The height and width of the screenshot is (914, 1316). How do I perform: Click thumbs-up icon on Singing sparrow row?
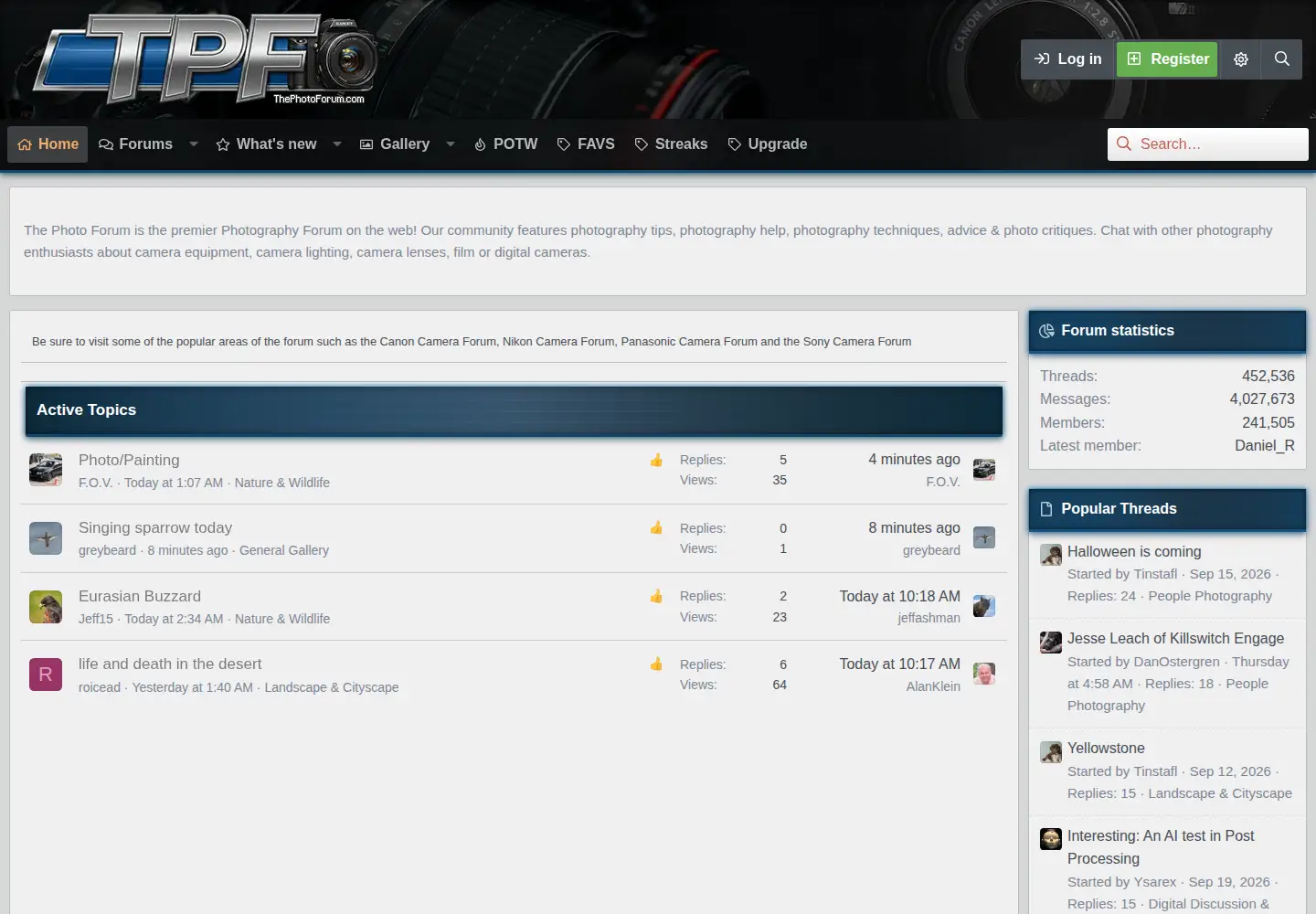pyautogui.click(x=656, y=527)
